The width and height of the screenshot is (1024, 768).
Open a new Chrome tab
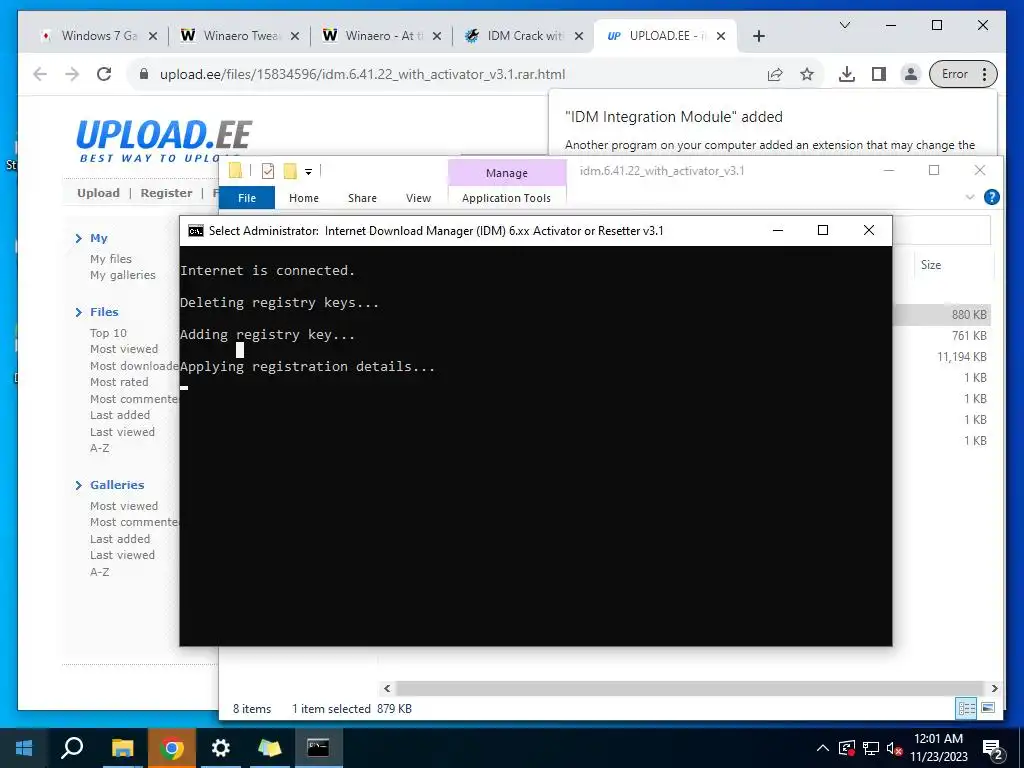point(758,37)
